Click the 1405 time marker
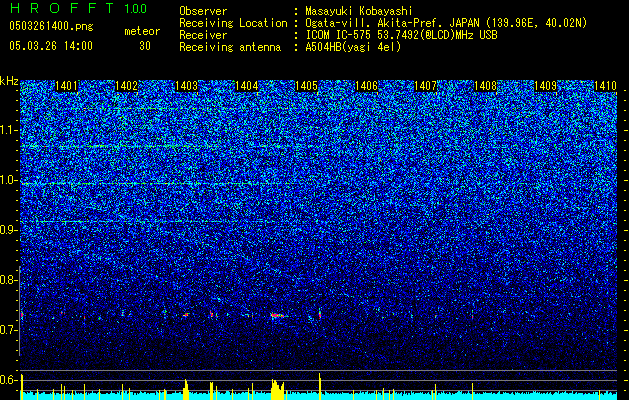The height and width of the screenshot is (400, 629). (x=306, y=86)
